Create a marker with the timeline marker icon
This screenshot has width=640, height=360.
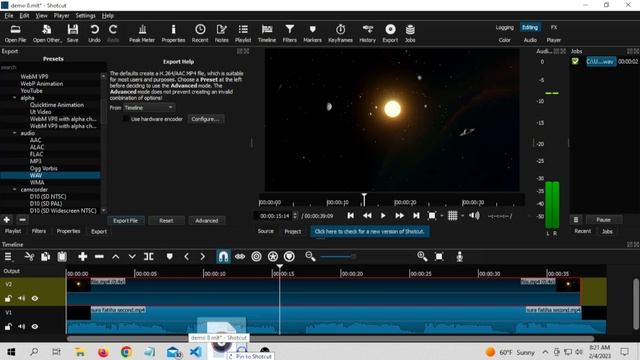(x=169, y=257)
